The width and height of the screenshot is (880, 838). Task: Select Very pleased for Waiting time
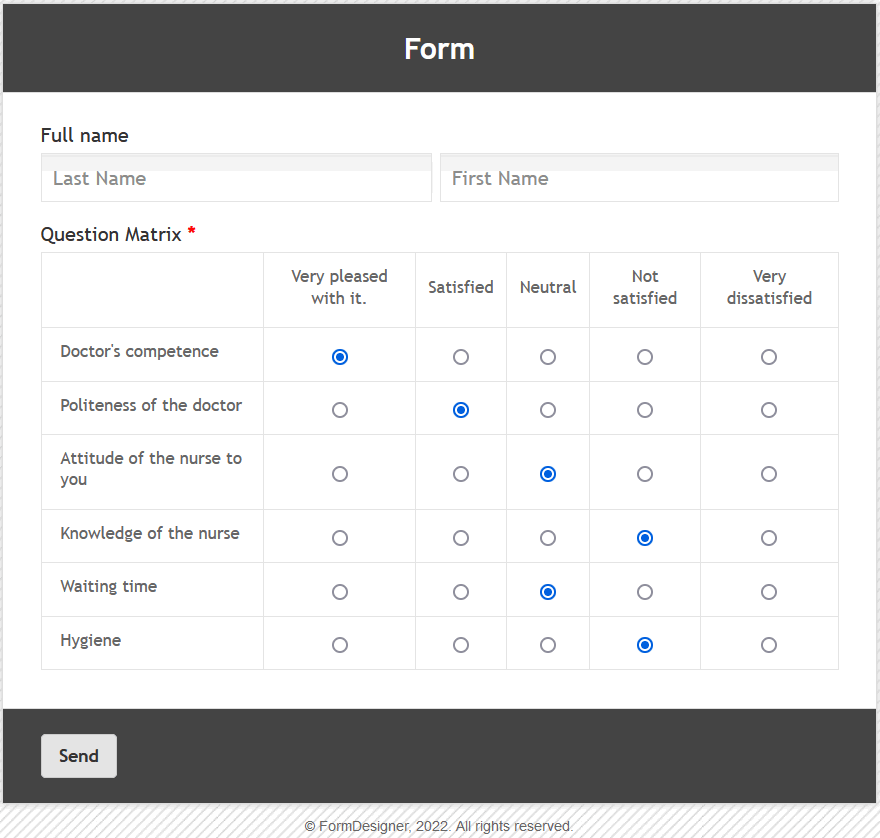tap(340, 592)
